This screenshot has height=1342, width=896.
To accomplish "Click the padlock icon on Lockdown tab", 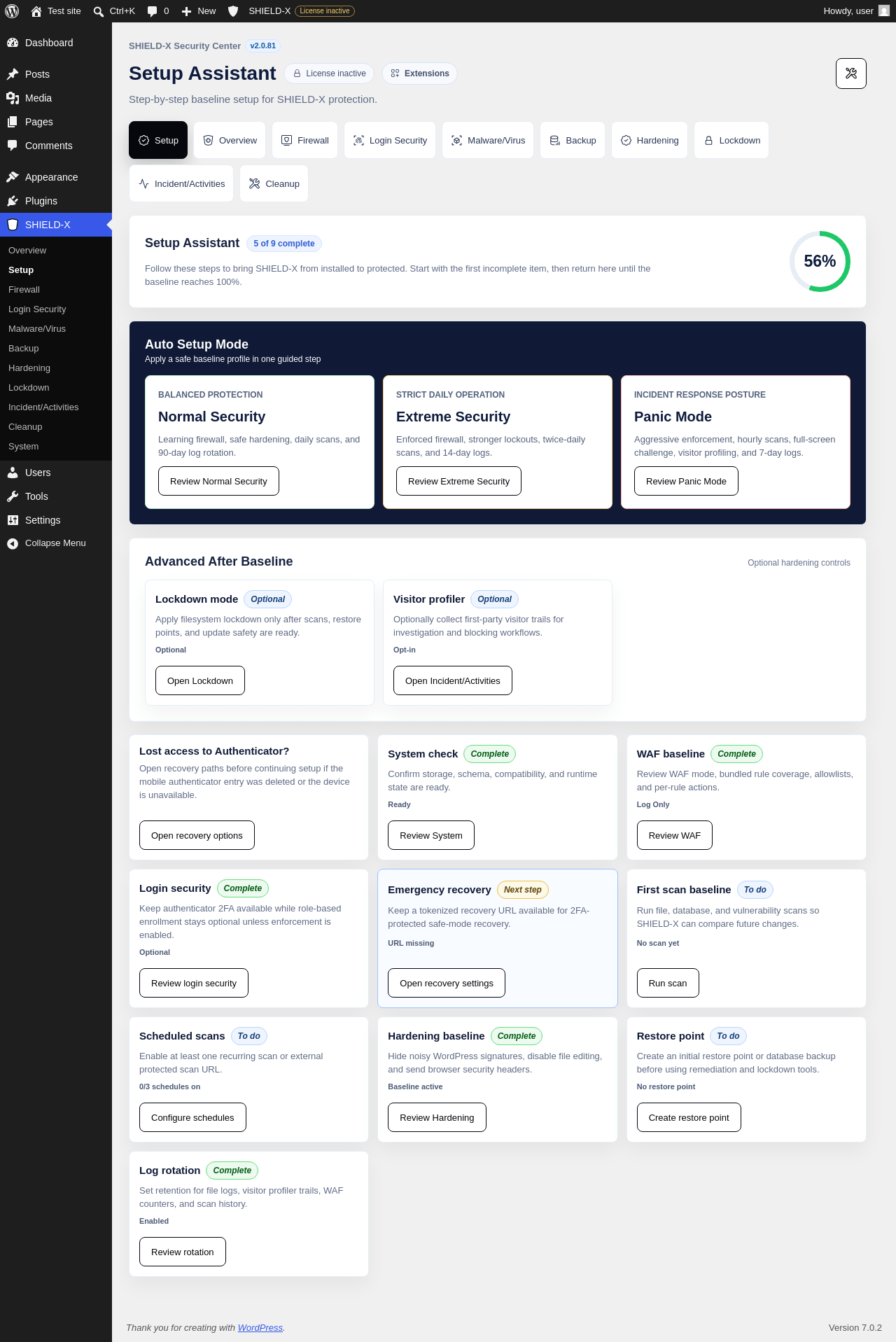I will (708, 141).
